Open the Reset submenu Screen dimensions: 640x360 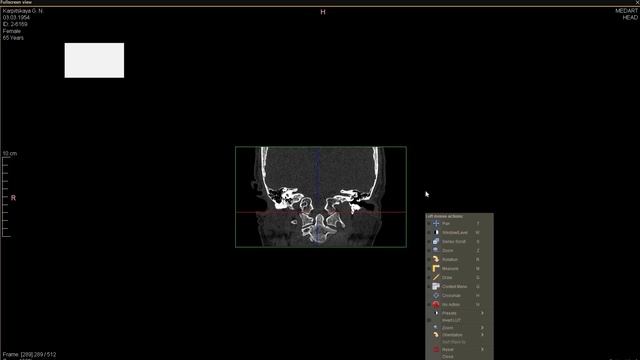click(459, 350)
